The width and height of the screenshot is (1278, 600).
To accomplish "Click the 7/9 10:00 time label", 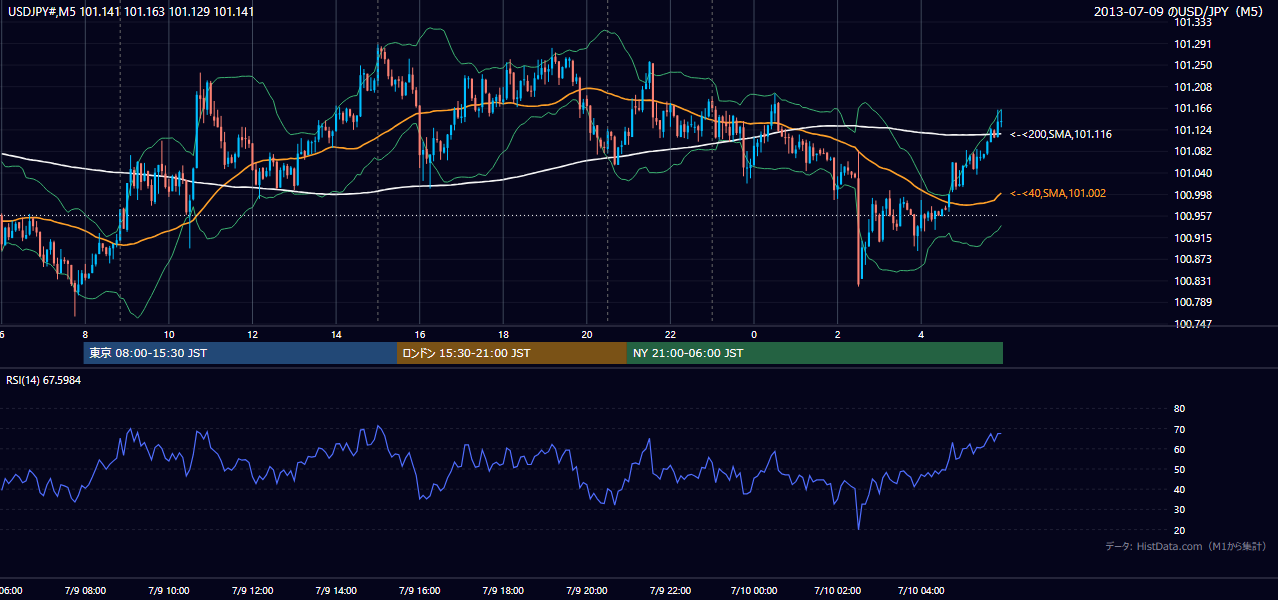I will point(169,590).
